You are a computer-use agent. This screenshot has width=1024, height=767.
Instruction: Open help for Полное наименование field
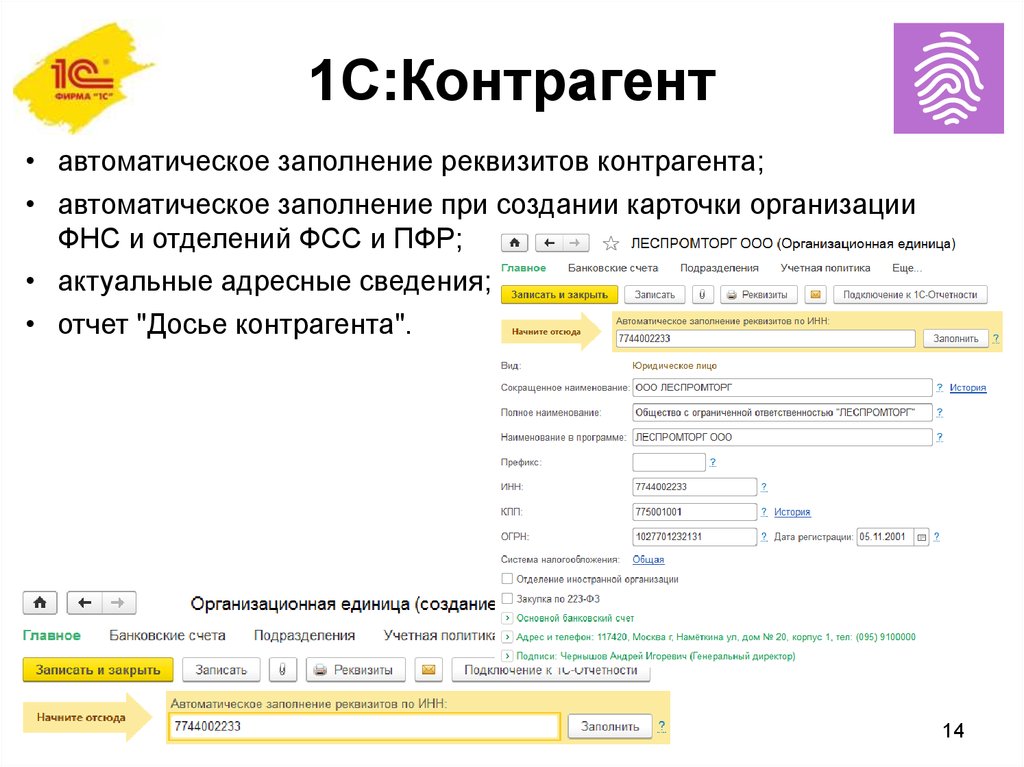pyautogui.click(x=939, y=412)
